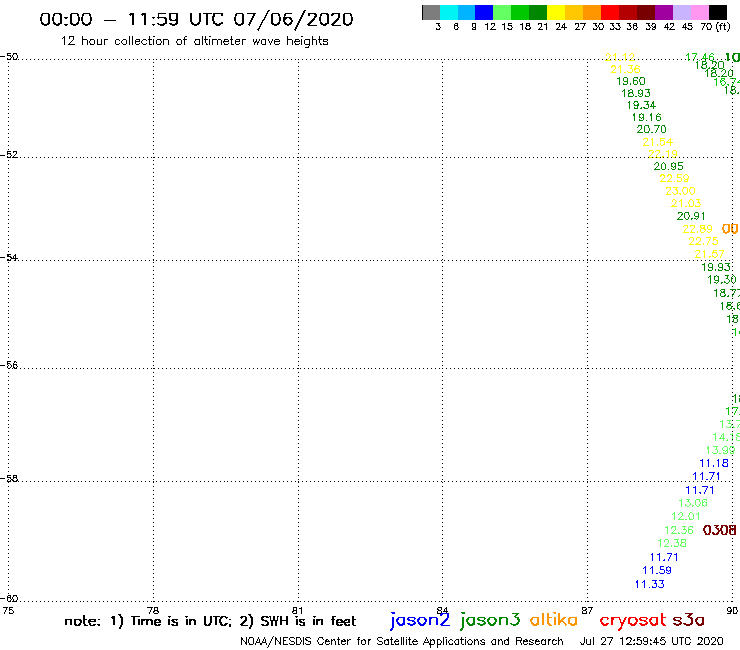Click the timestamp 'Jul 27 12:59:45 UTC 2020'
740x650 pixels.
tap(651, 642)
